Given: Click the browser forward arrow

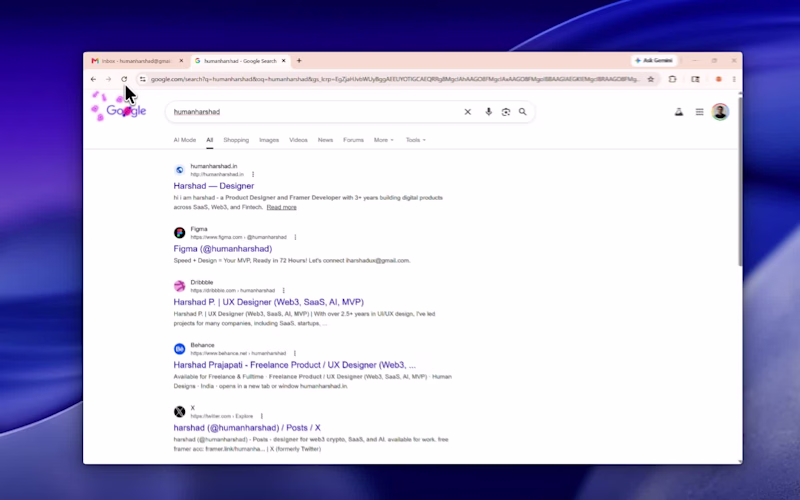Looking at the screenshot, I should (x=109, y=79).
